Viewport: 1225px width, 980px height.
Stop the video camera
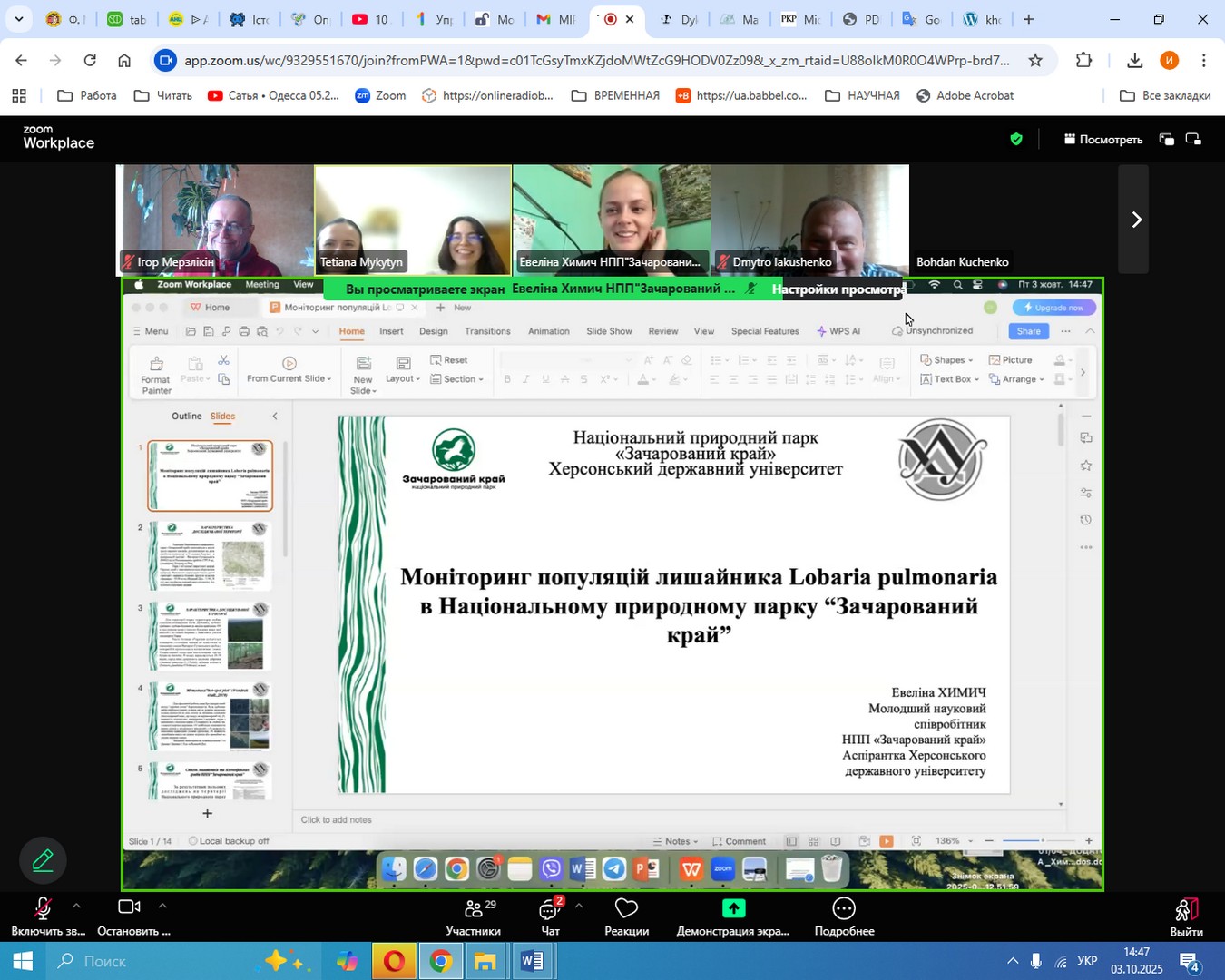point(130,907)
